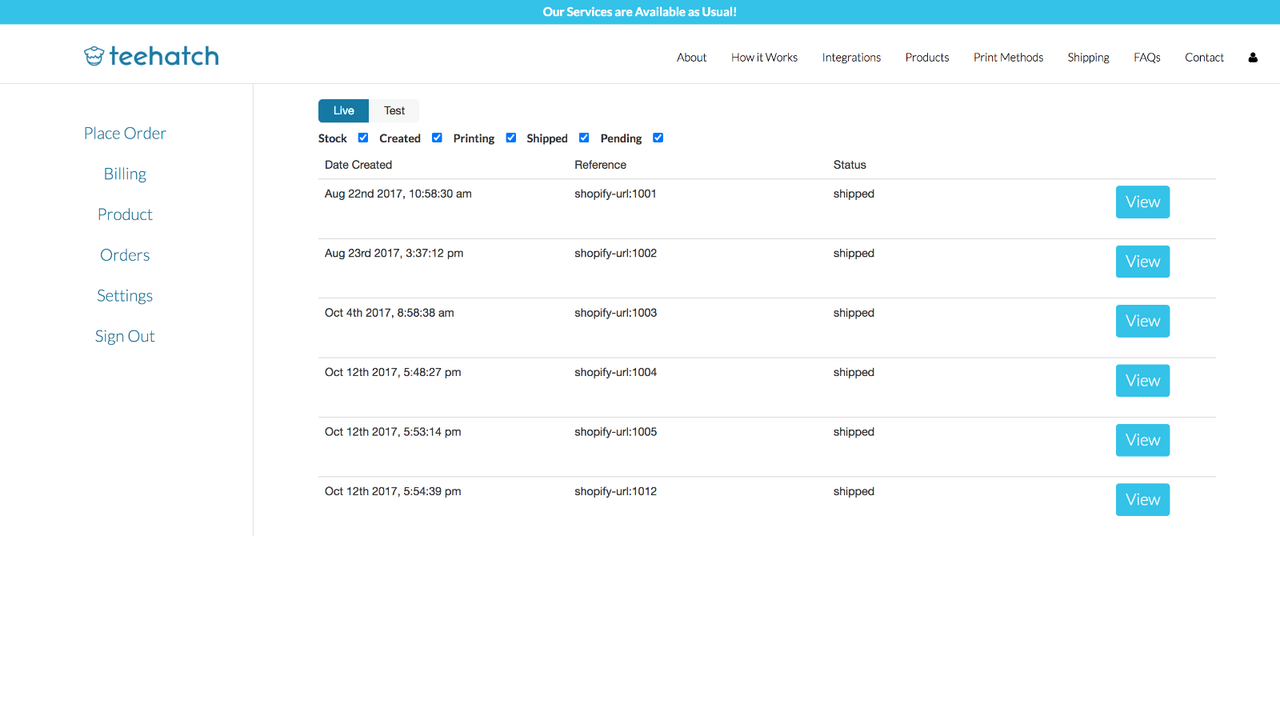This screenshot has width=1280, height=720.
Task: Toggle the Printing filter off
Action: (511, 137)
